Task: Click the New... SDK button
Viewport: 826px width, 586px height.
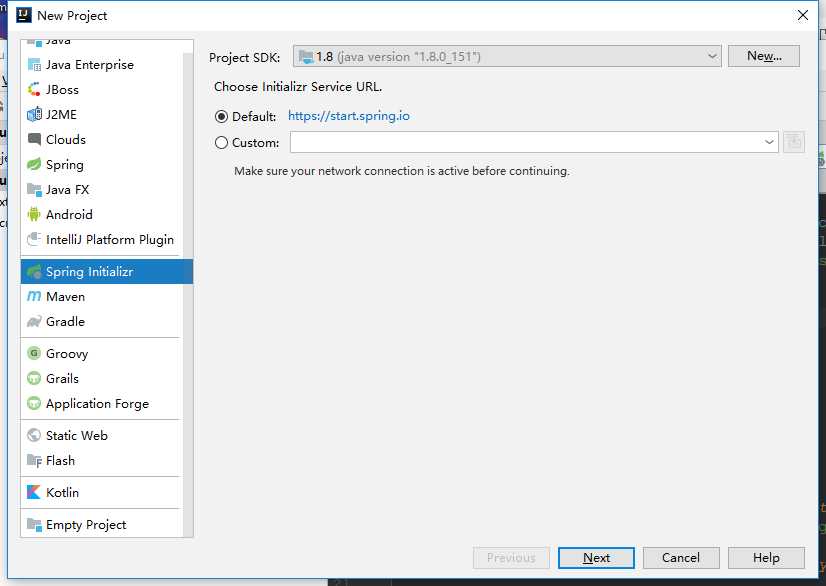Action: click(x=764, y=56)
